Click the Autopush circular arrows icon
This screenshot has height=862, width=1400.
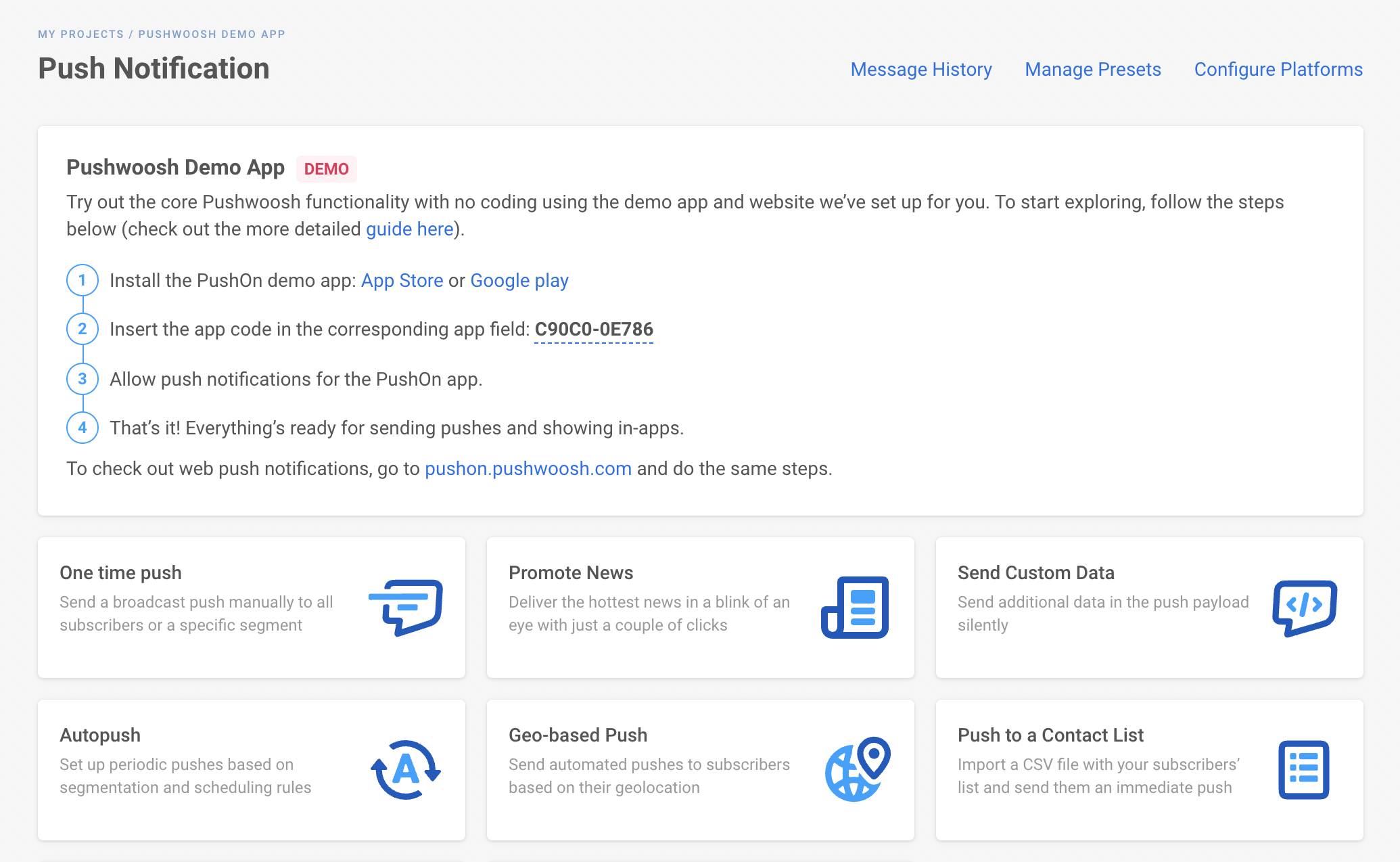point(406,770)
